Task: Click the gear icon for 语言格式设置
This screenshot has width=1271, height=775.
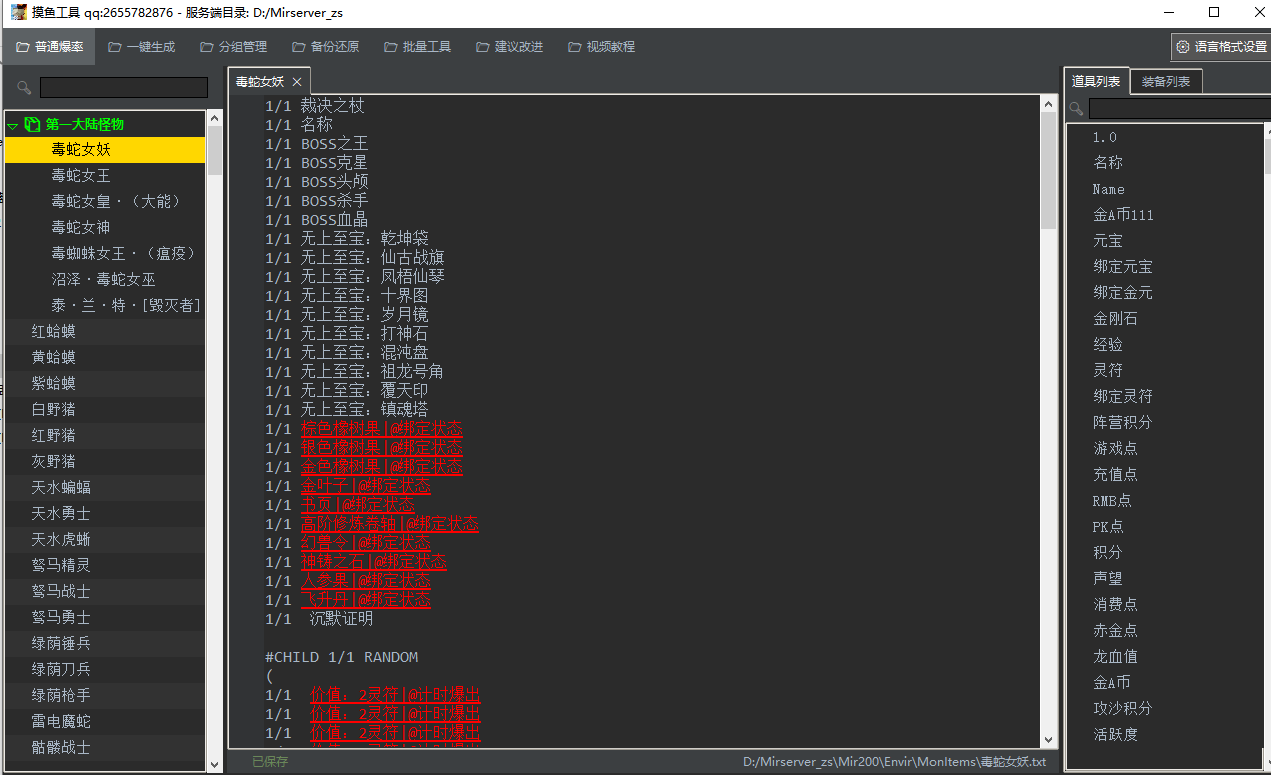Action: click(1183, 47)
